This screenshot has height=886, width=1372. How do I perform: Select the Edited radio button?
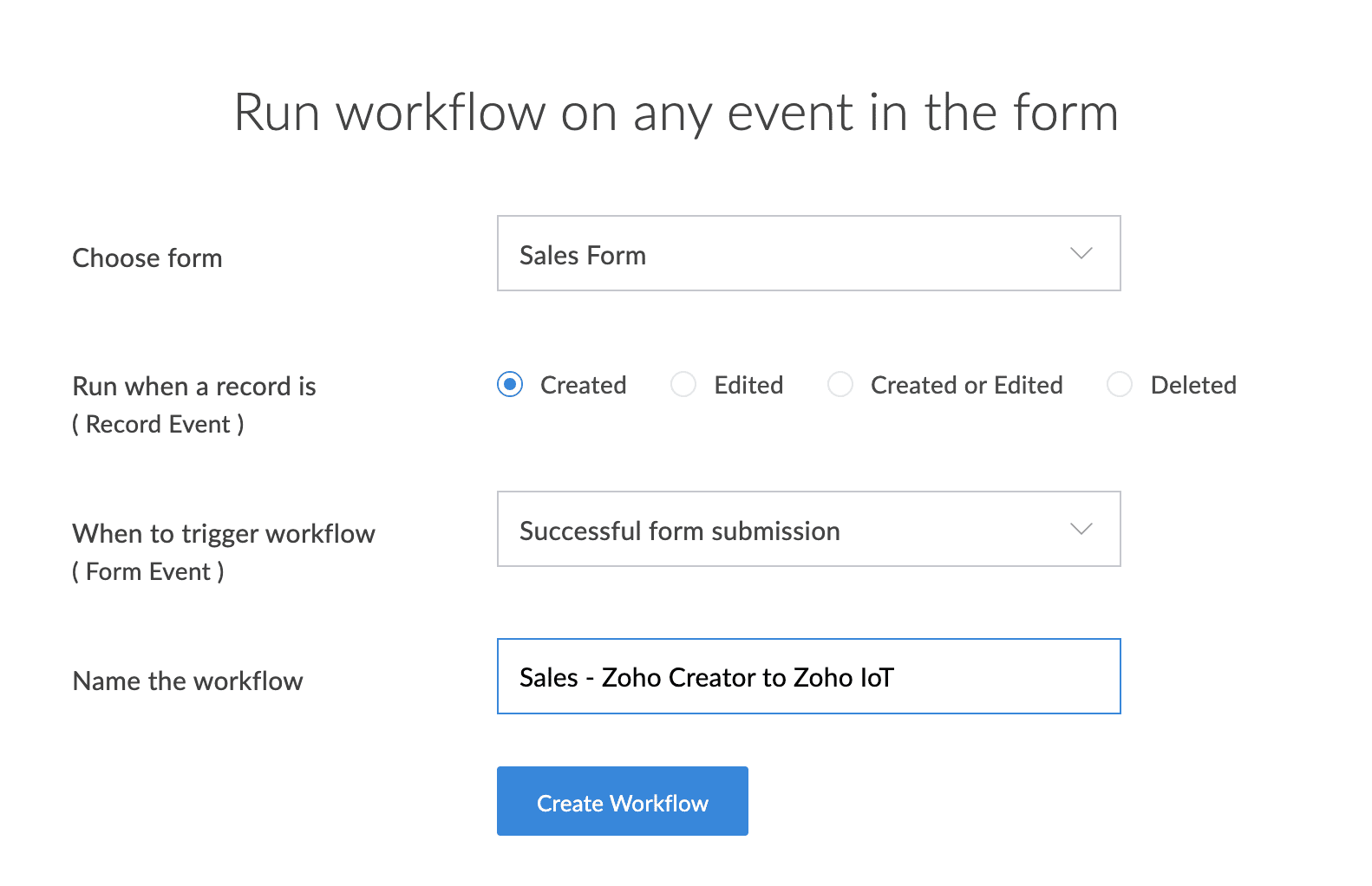(x=683, y=384)
